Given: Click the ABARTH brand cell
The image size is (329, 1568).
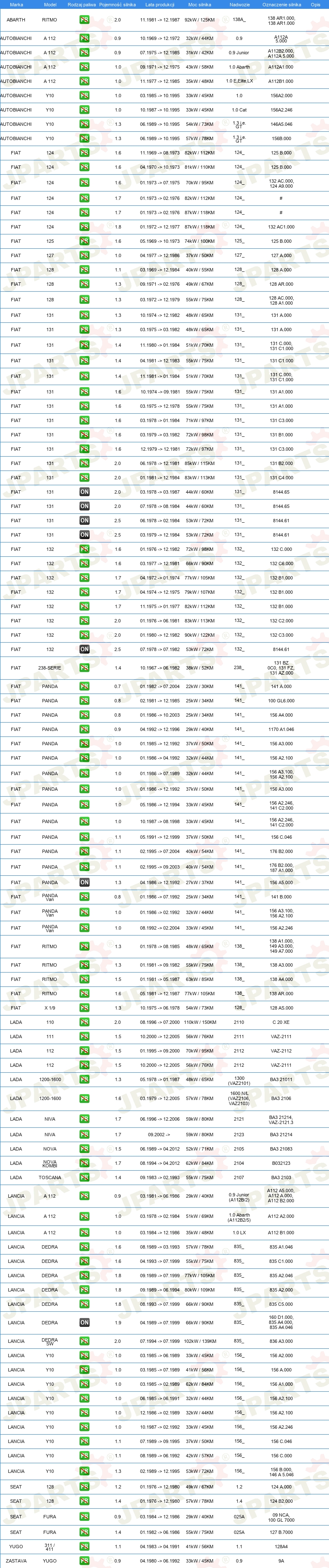Looking at the screenshot, I should point(16,20).
